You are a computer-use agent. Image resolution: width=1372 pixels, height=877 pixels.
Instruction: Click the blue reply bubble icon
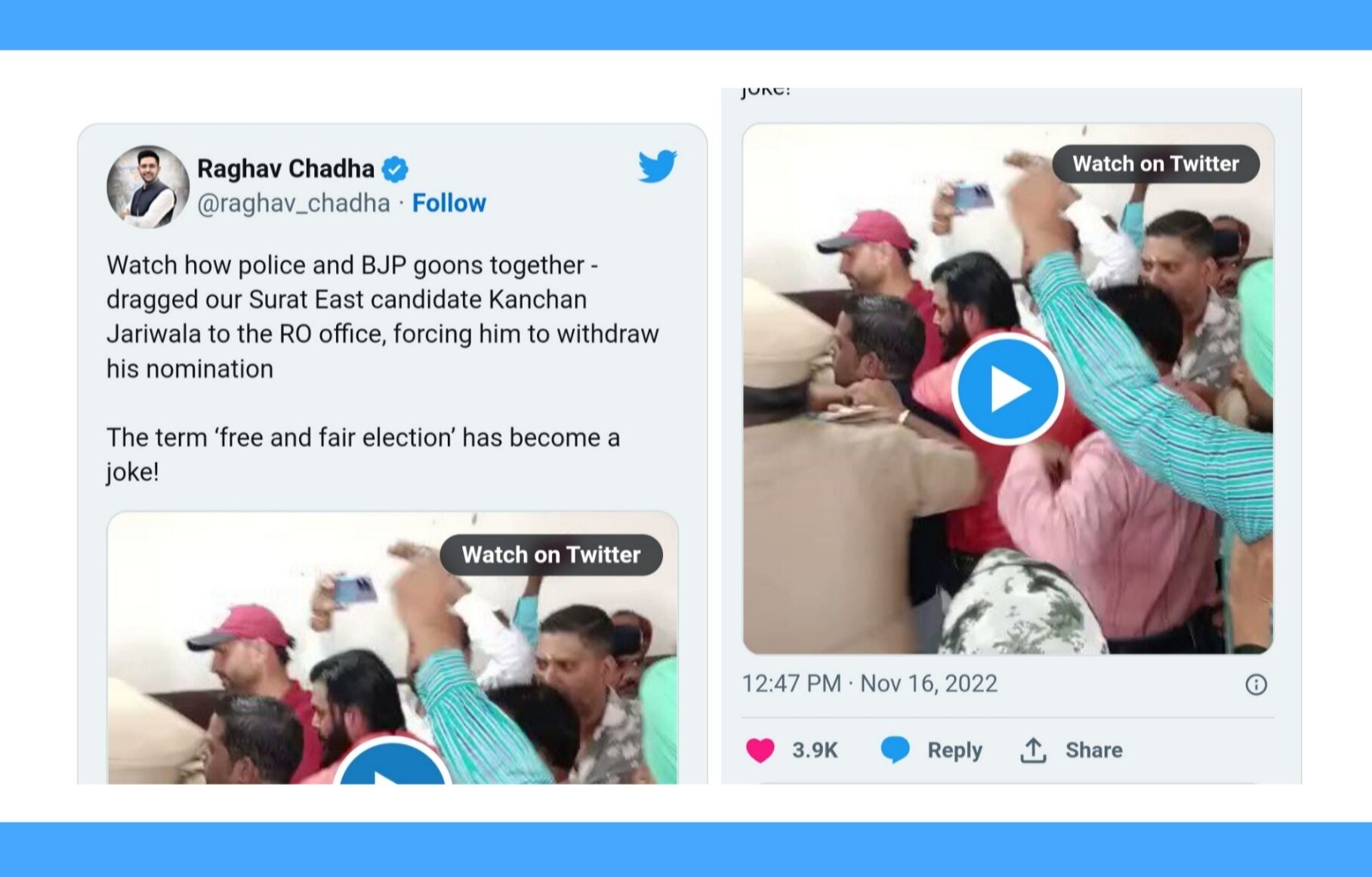coord(896,750)
